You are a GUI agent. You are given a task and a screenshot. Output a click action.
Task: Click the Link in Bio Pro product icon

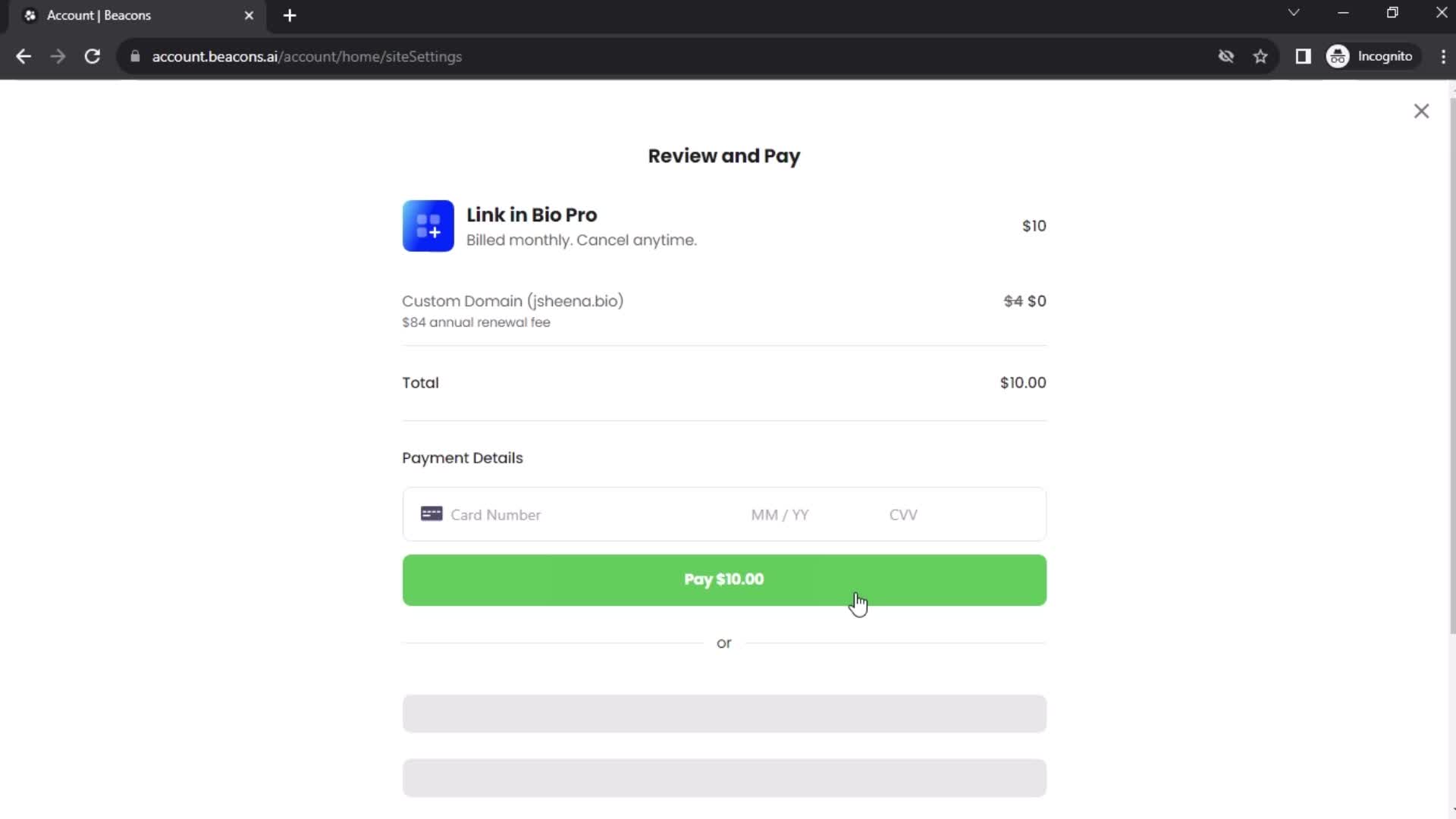pyautogui.click(x=428, y=225)
